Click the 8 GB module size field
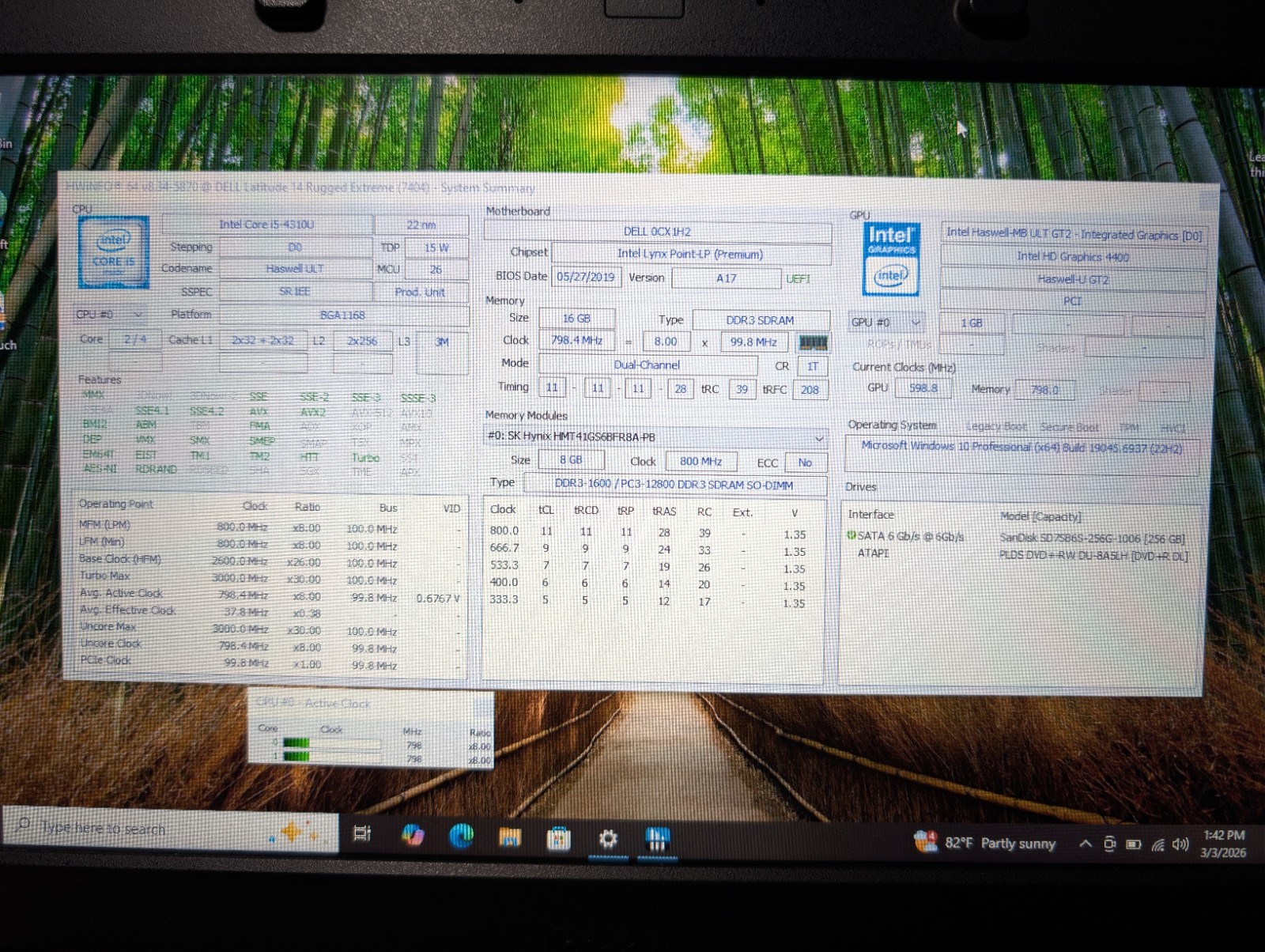This screenshot has width=1265, height=952. click(571, 459)
